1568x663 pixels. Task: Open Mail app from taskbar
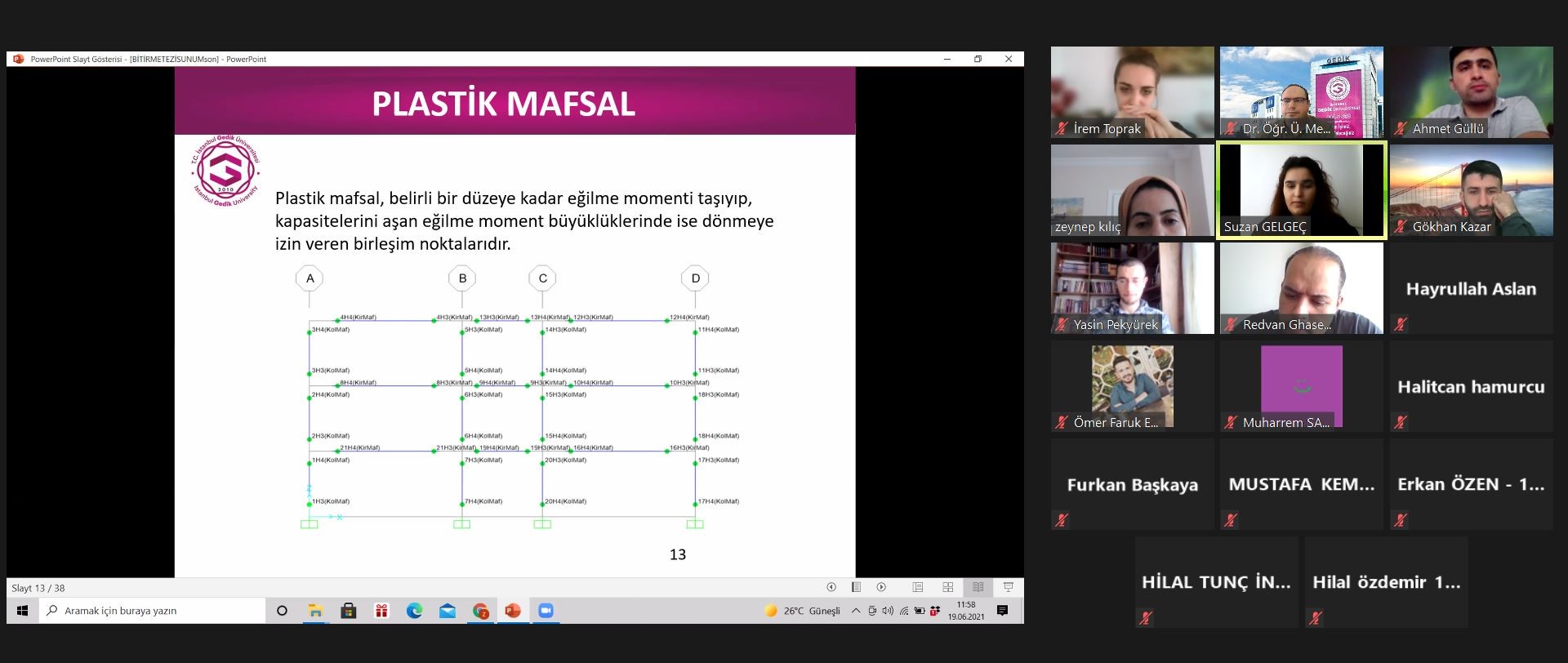pyautogui.click(x=448, y=611)
